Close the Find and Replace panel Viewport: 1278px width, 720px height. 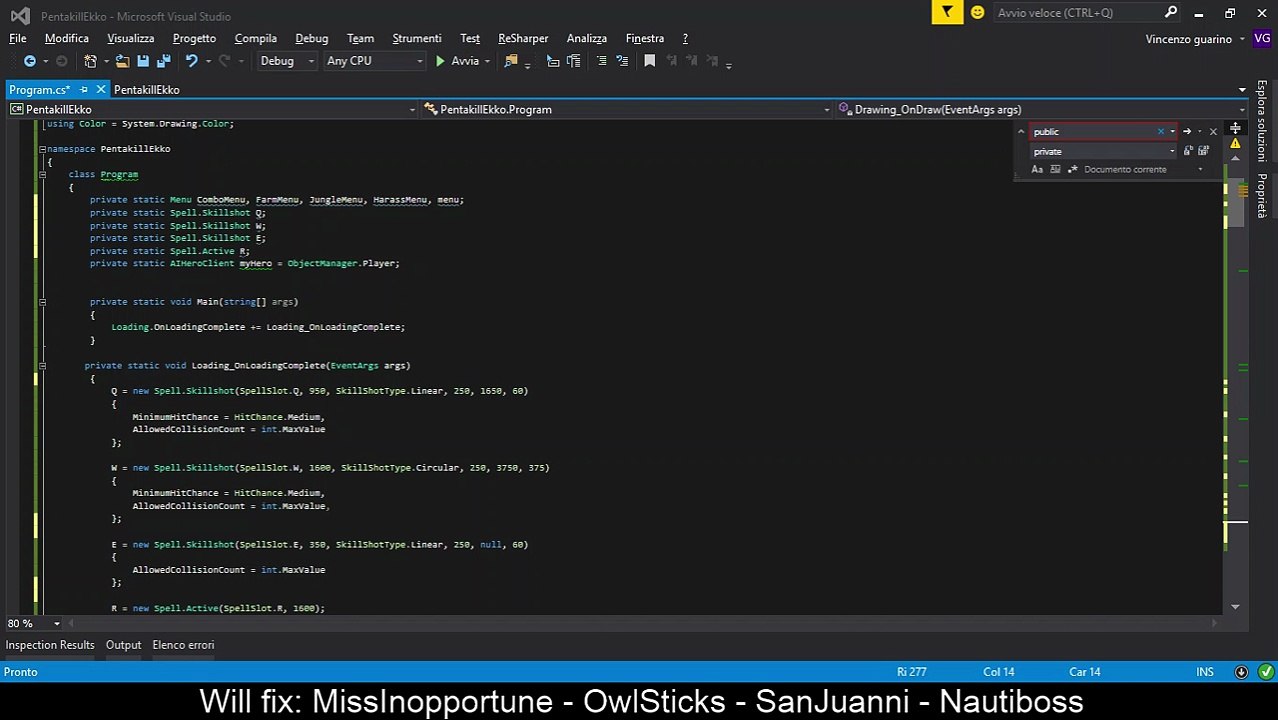[x=1213, y=131]
